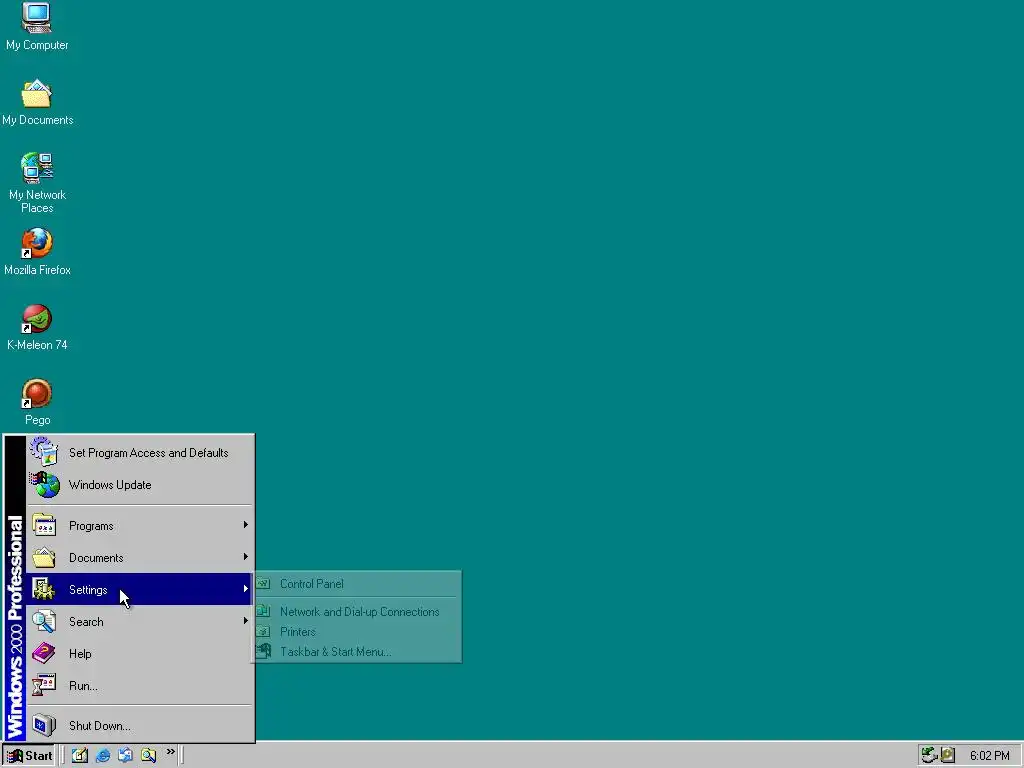Click the Taskbar & Start Menu icon

(264, 651)
